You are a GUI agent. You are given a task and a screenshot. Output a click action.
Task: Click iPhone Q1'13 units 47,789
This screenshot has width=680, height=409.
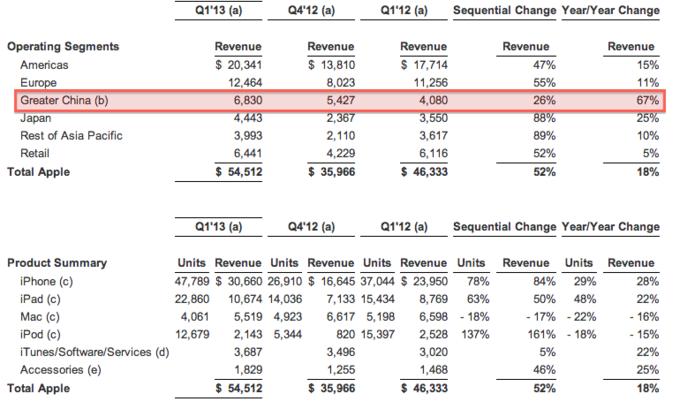click(192, 281)
